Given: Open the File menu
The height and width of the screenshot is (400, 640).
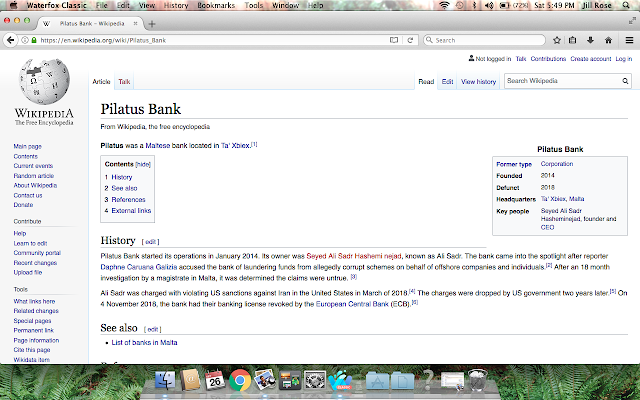Looking at the screenshot, I should pyautogui.click(x=101, y=5).
